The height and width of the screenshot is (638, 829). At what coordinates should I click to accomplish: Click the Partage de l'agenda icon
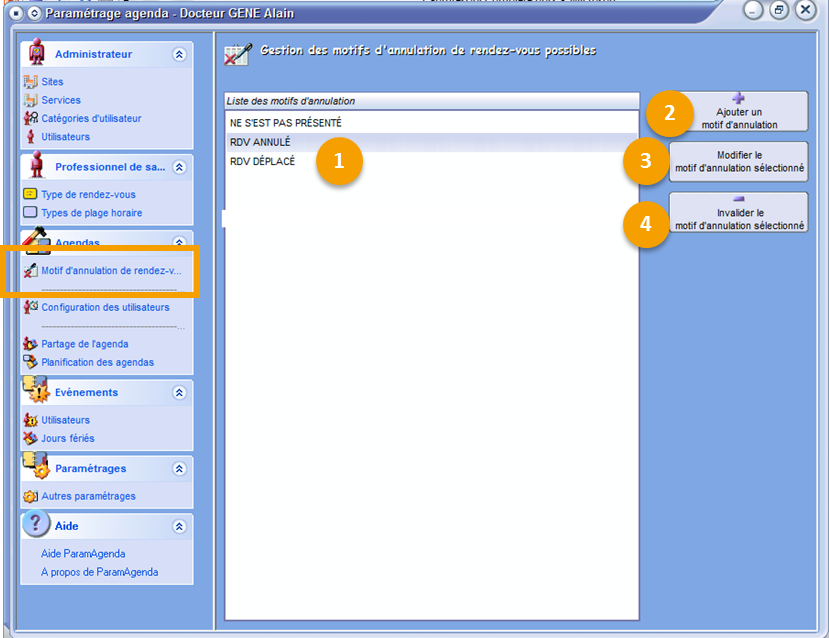(30, 344)
